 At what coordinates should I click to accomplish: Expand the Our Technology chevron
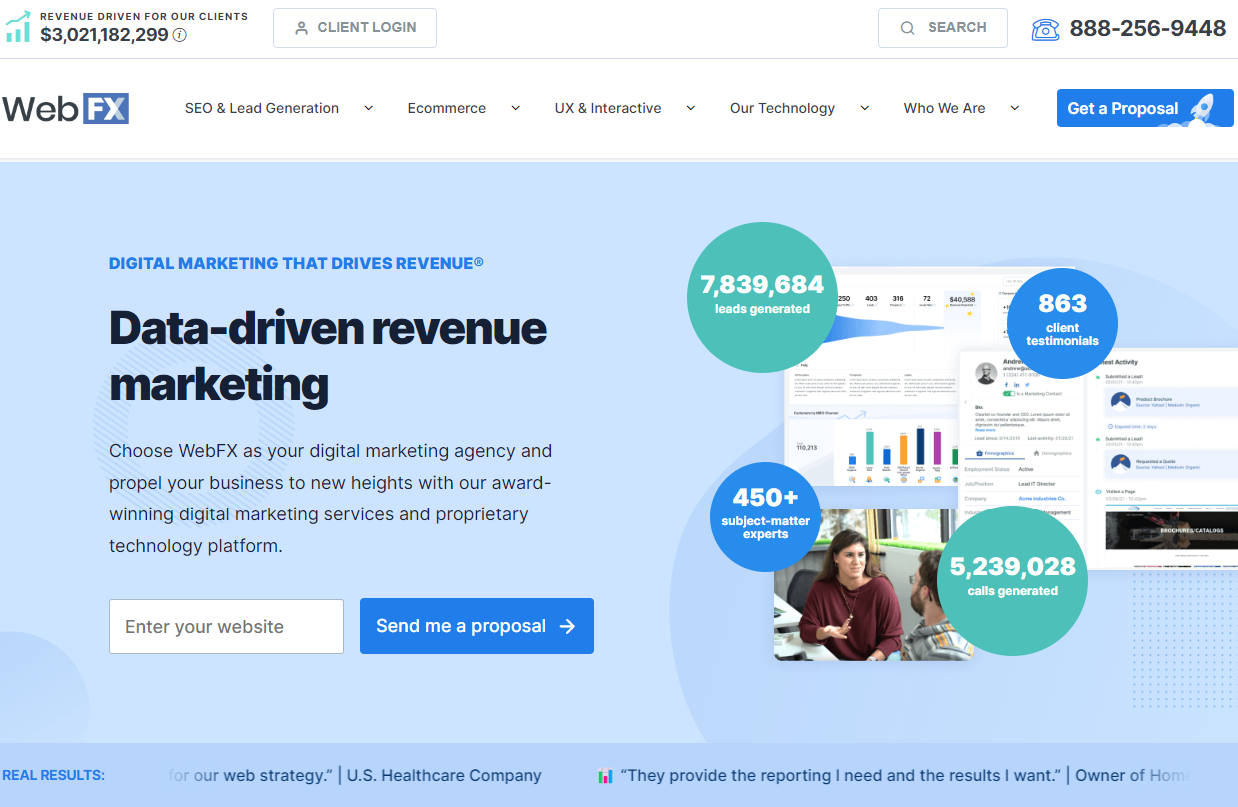coord(864,108)
